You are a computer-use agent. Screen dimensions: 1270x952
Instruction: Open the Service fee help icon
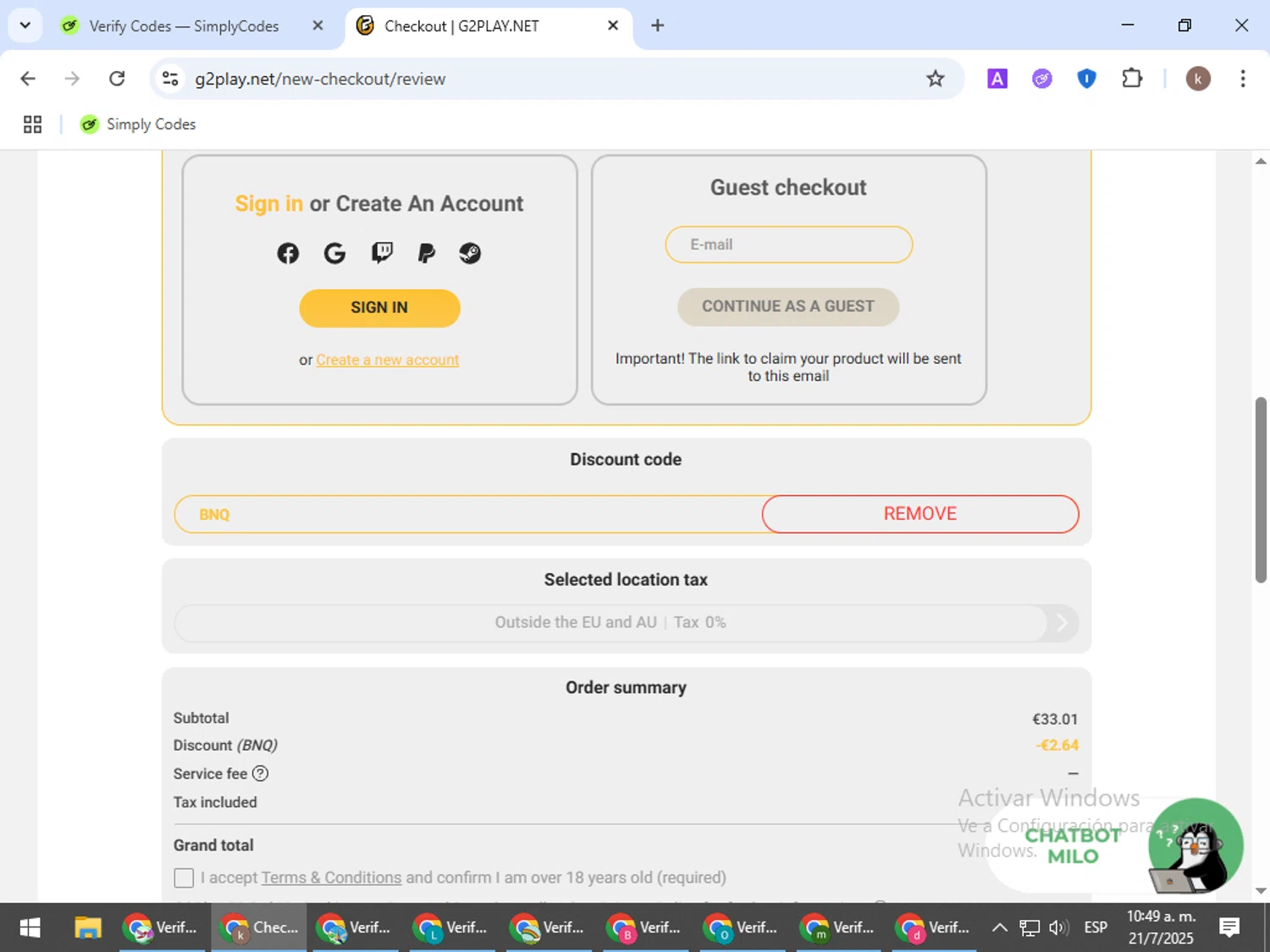pyautogui.click(x=261, y=773)
